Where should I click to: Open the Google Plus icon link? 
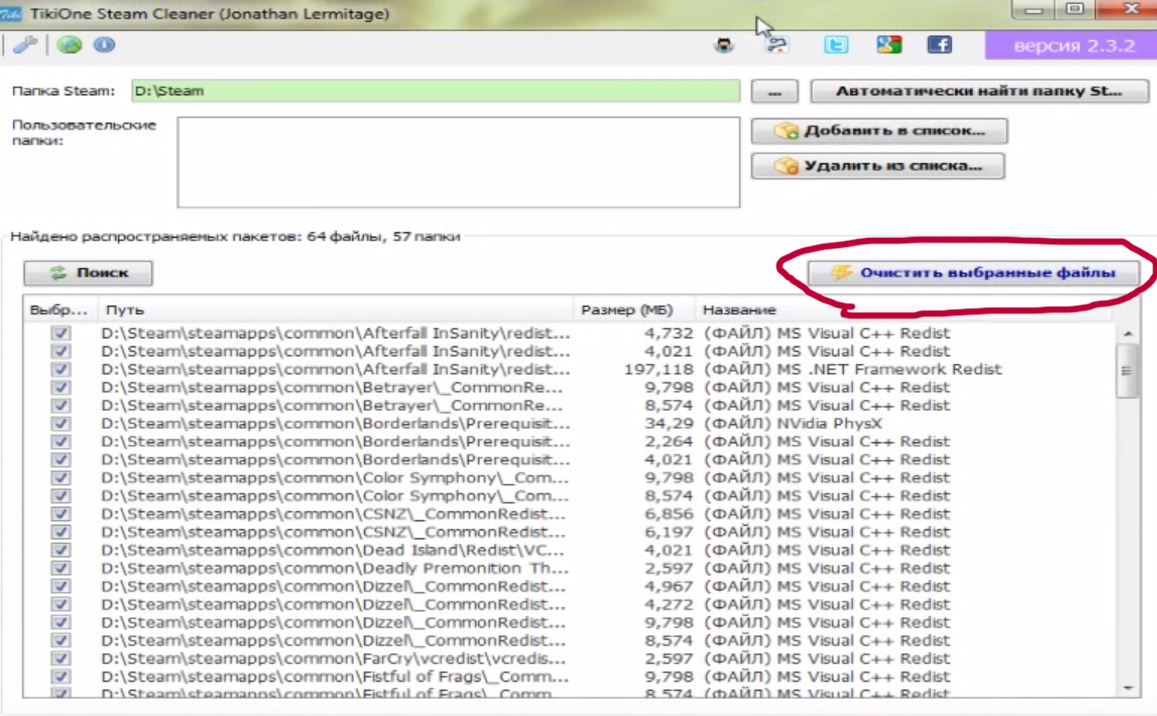click(x=889, y=45)
